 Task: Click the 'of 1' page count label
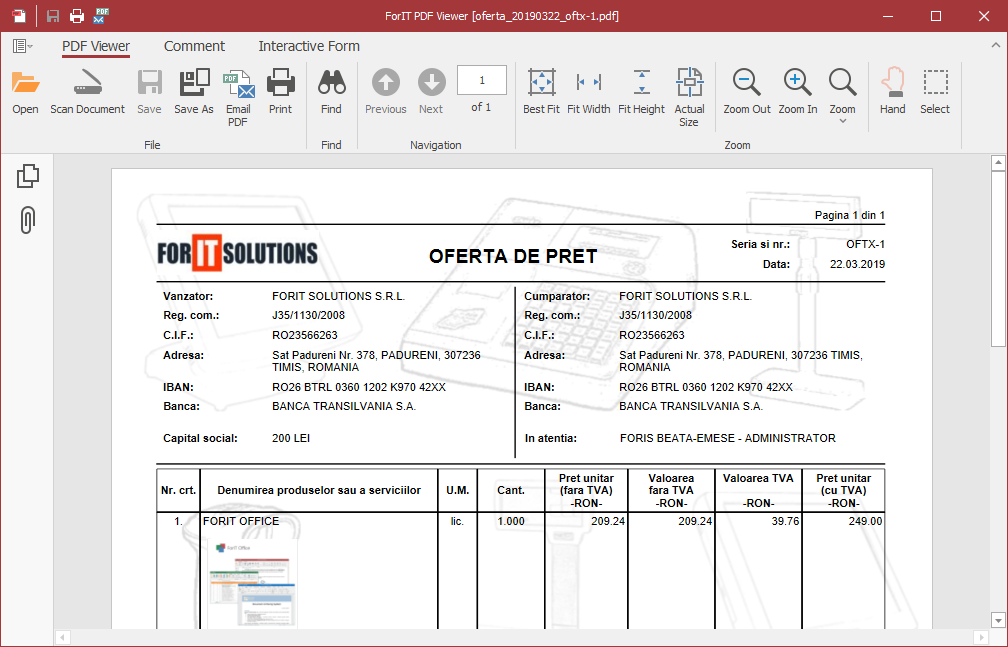coord(481,107)
